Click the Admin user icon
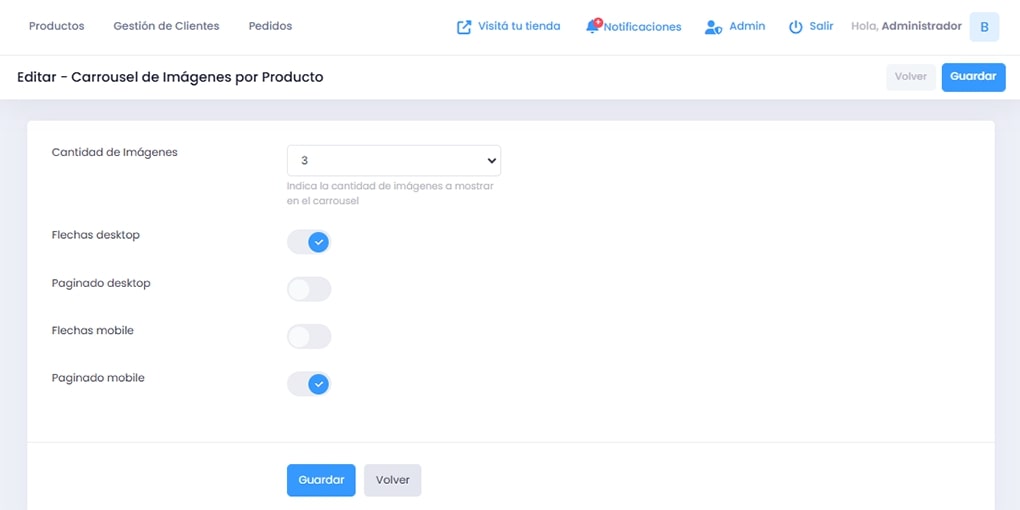Screen dimensions: 1020x510 click(713, 27)
